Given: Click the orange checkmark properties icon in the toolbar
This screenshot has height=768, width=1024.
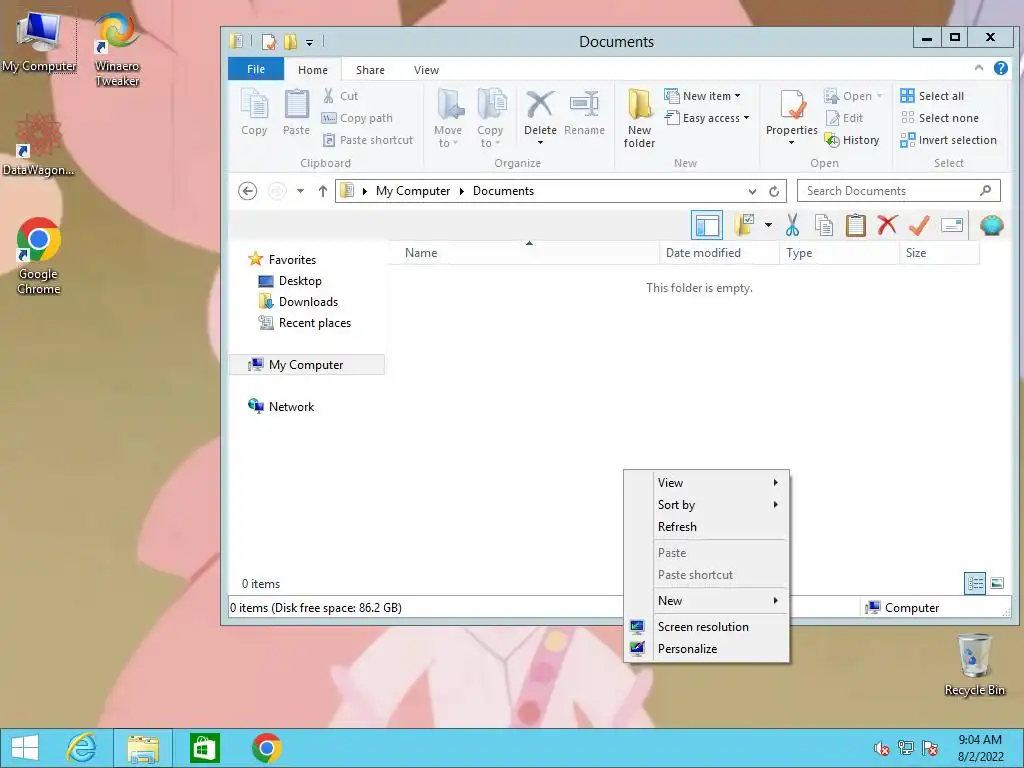Looking at the screenshot, I should pos(919,225).
